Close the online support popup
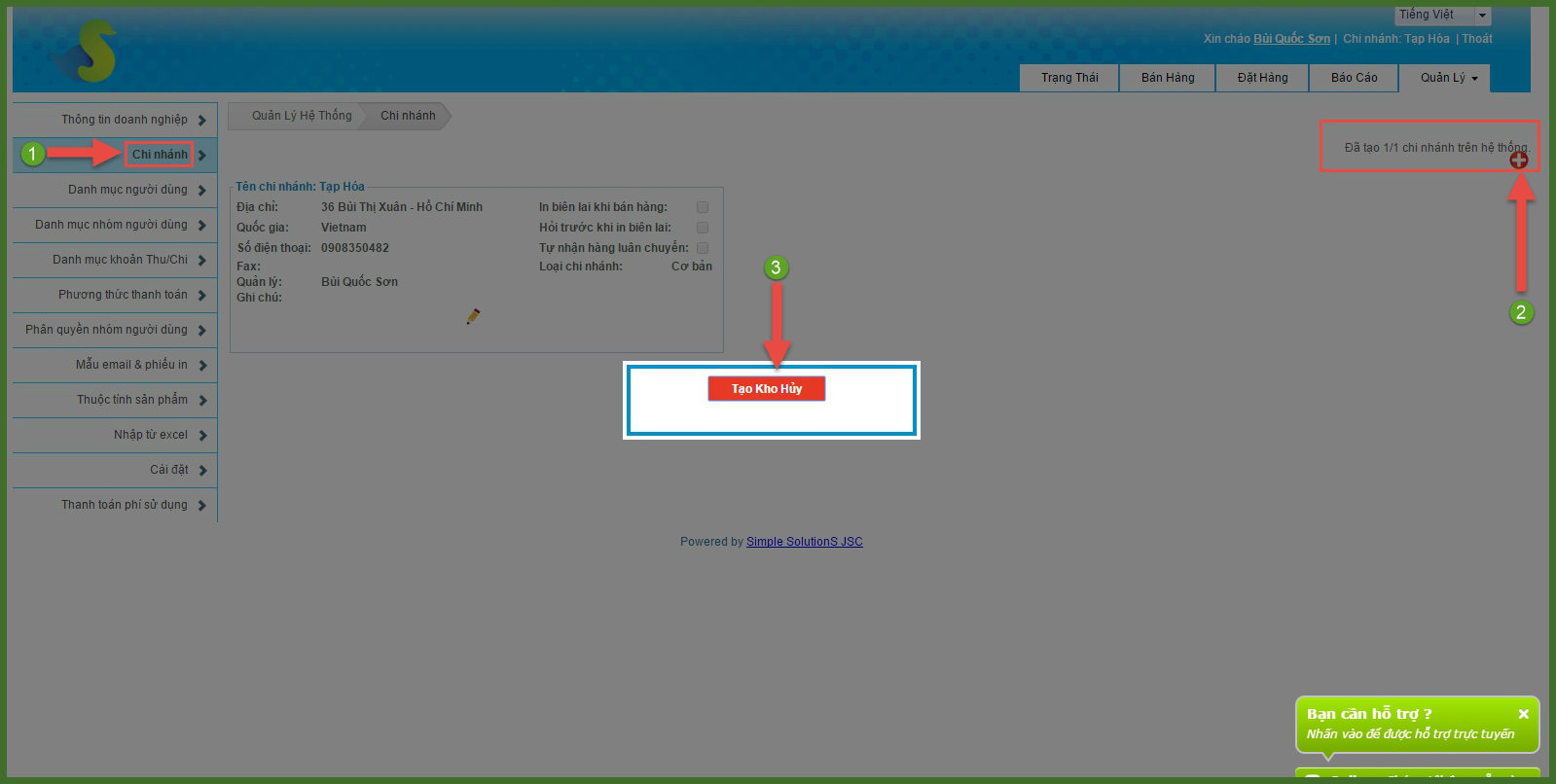 (x=1523, y=714)
